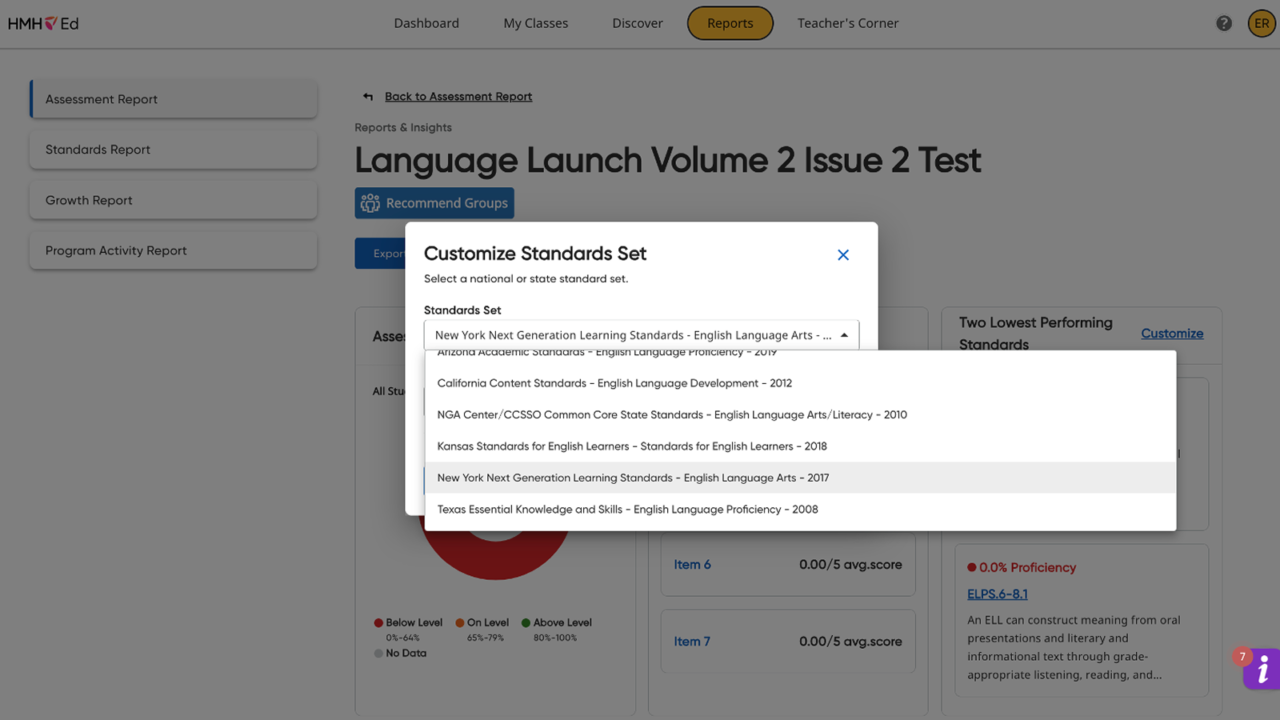Open the Reports navigation item

point(730,22)
